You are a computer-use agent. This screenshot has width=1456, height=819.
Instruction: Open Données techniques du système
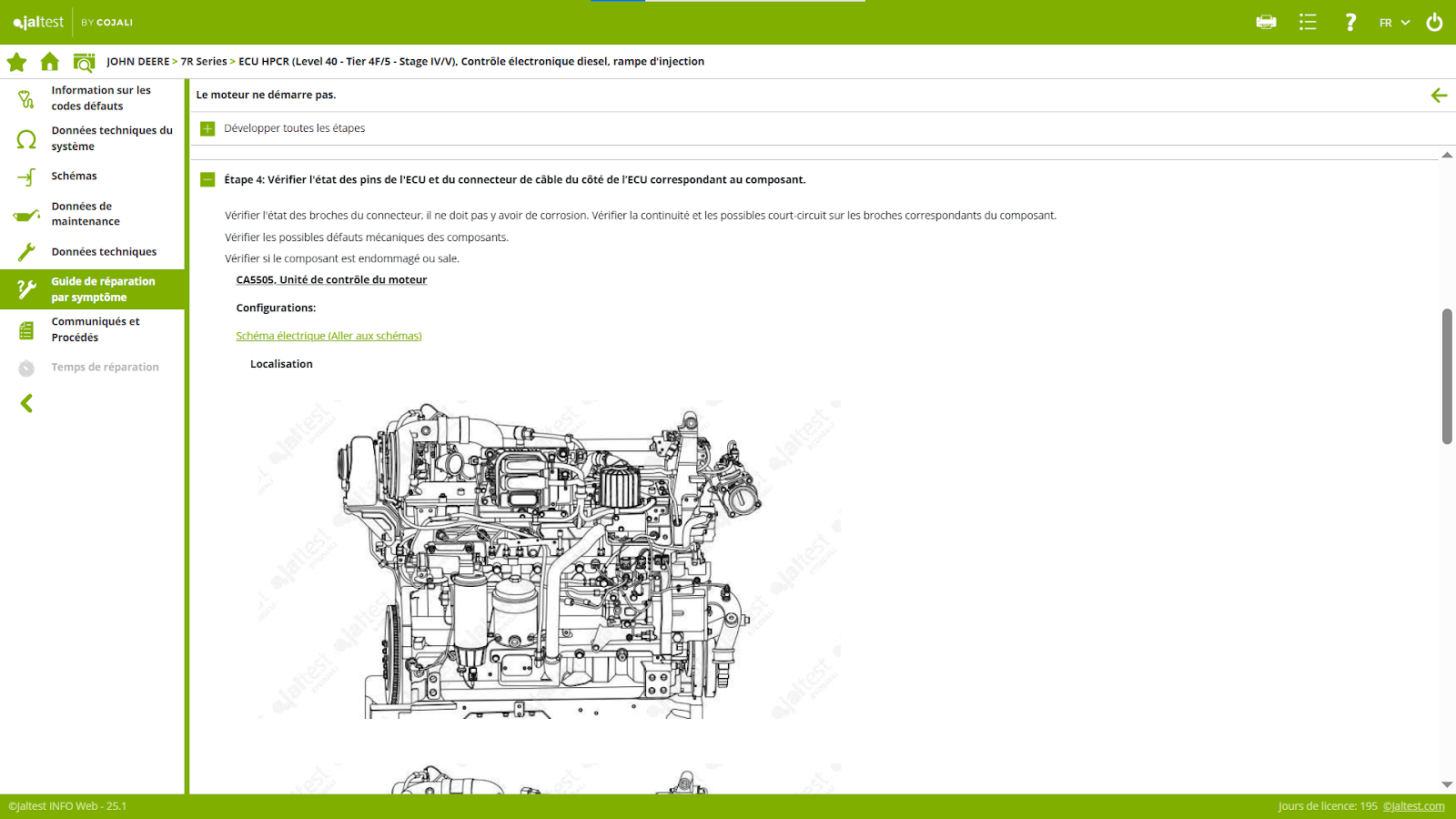pyautogui.click(x=112, y=138)
